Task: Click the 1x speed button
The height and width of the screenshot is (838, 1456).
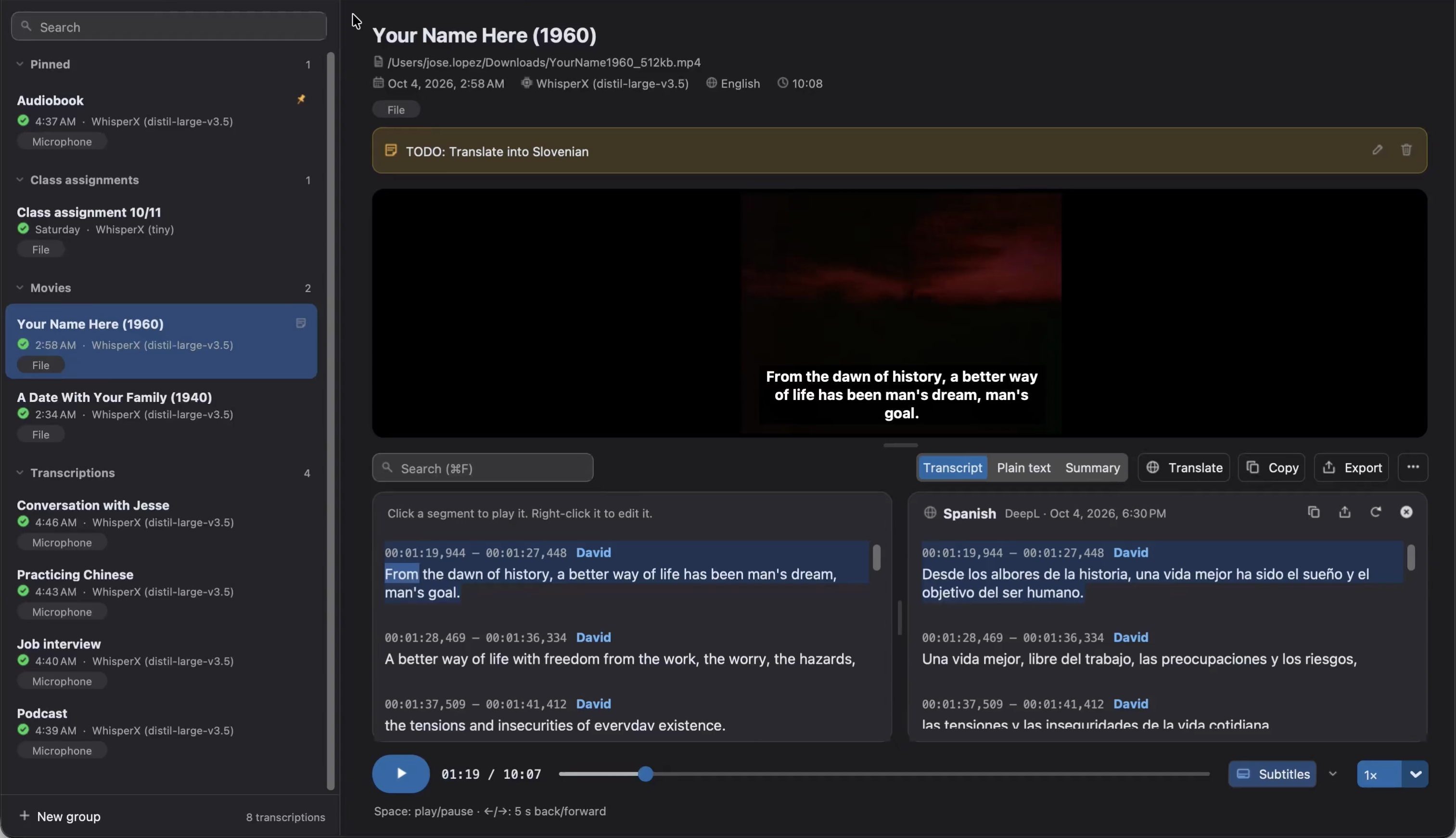Action: tap(1379, 774)
